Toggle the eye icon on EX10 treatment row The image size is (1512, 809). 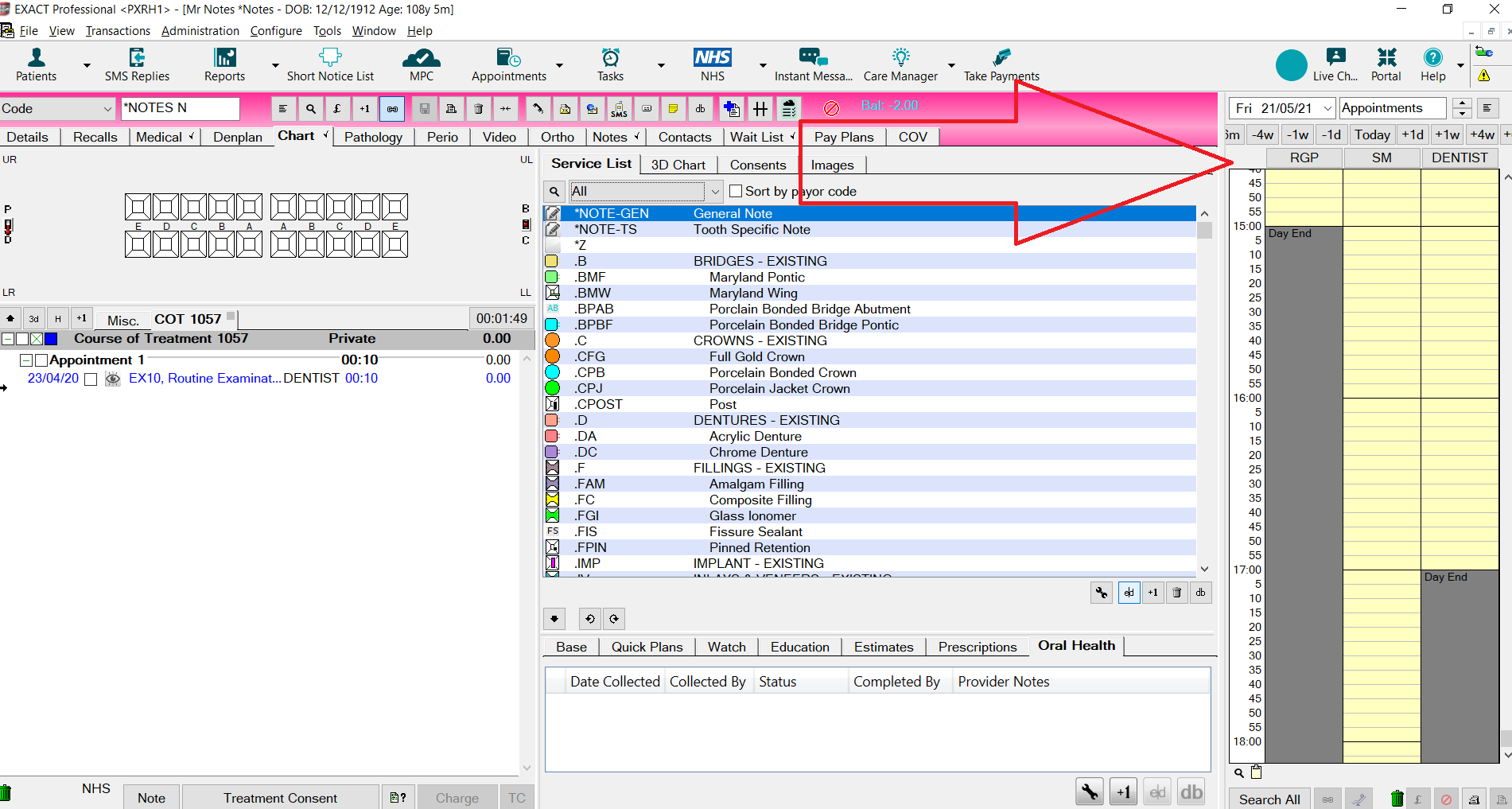tap(113, 379)
